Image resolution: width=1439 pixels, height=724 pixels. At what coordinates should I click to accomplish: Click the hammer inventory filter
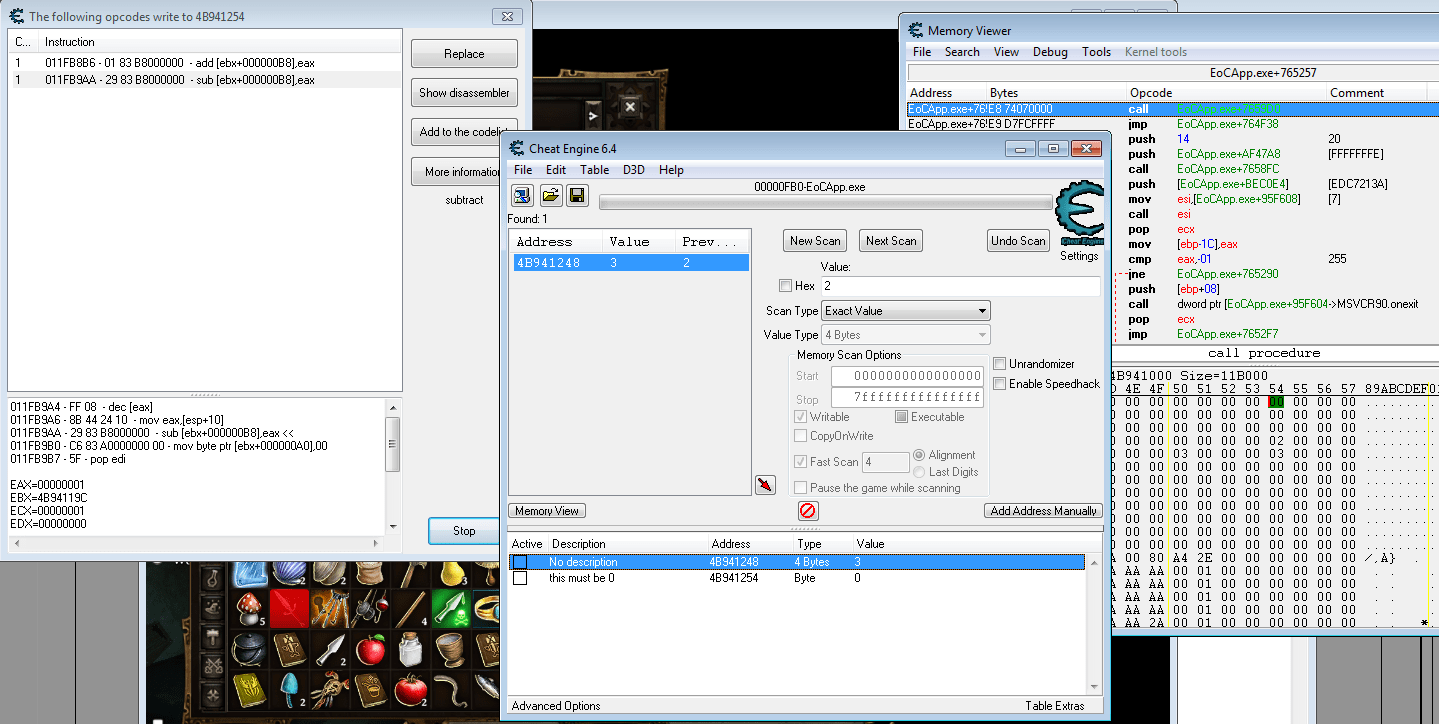[x=213, y=636]
